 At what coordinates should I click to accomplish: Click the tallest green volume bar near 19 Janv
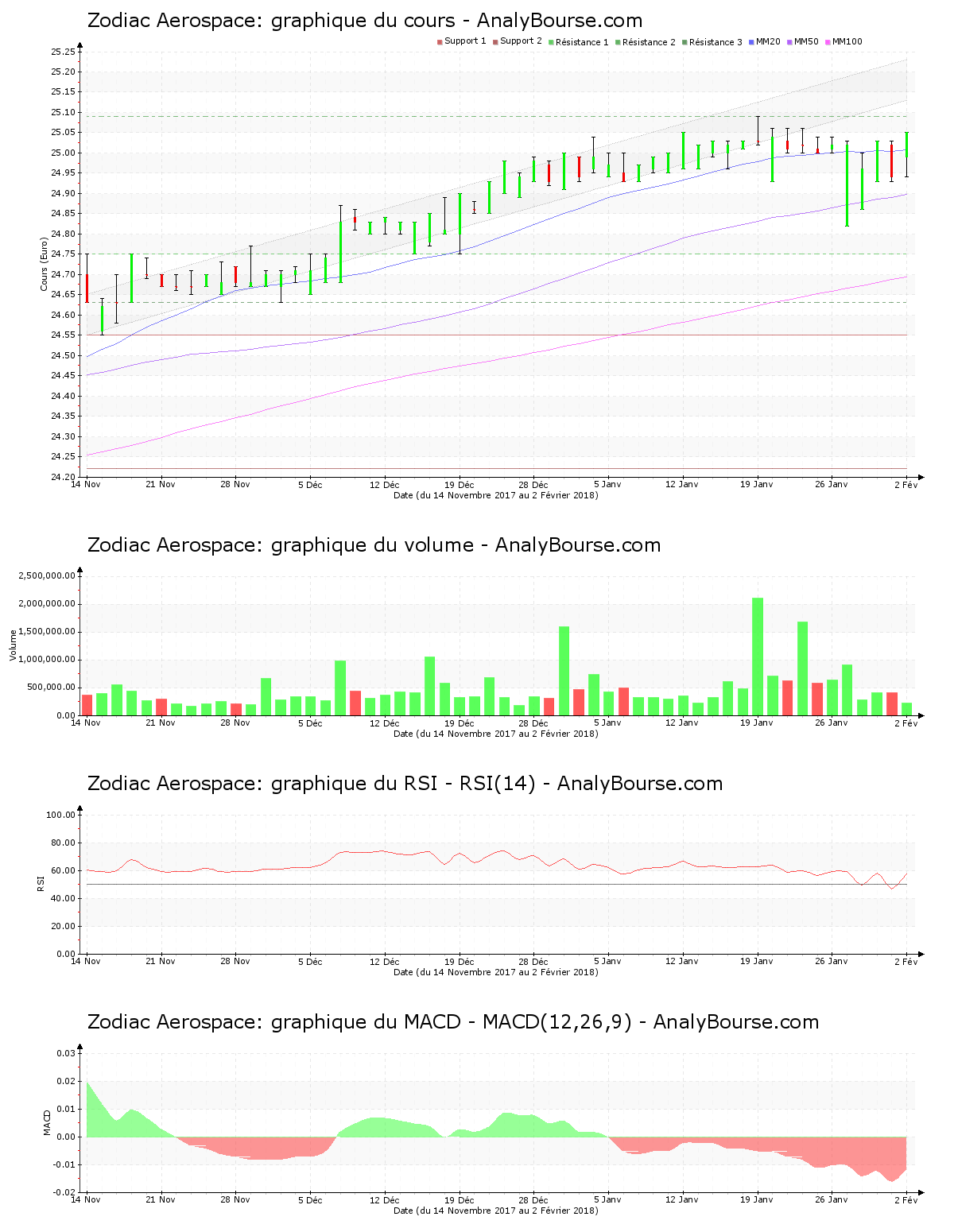pos(758,657)
